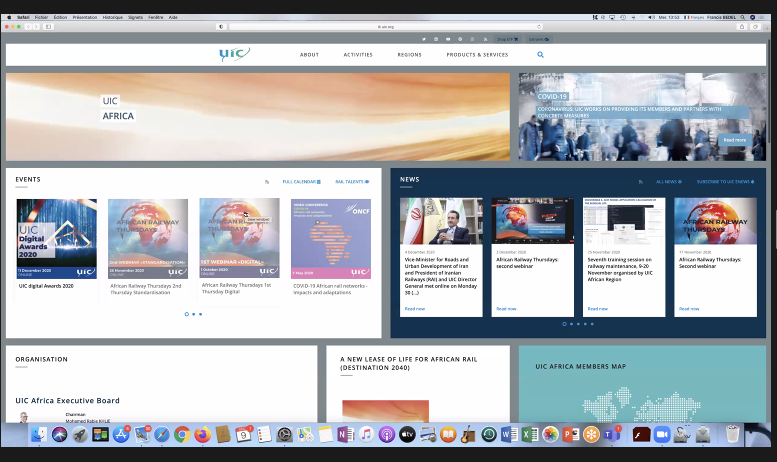Screen dimensions: 777x462
Task: Open UIC Digital Awards 2020 event thumbnail
Action: 57,238
